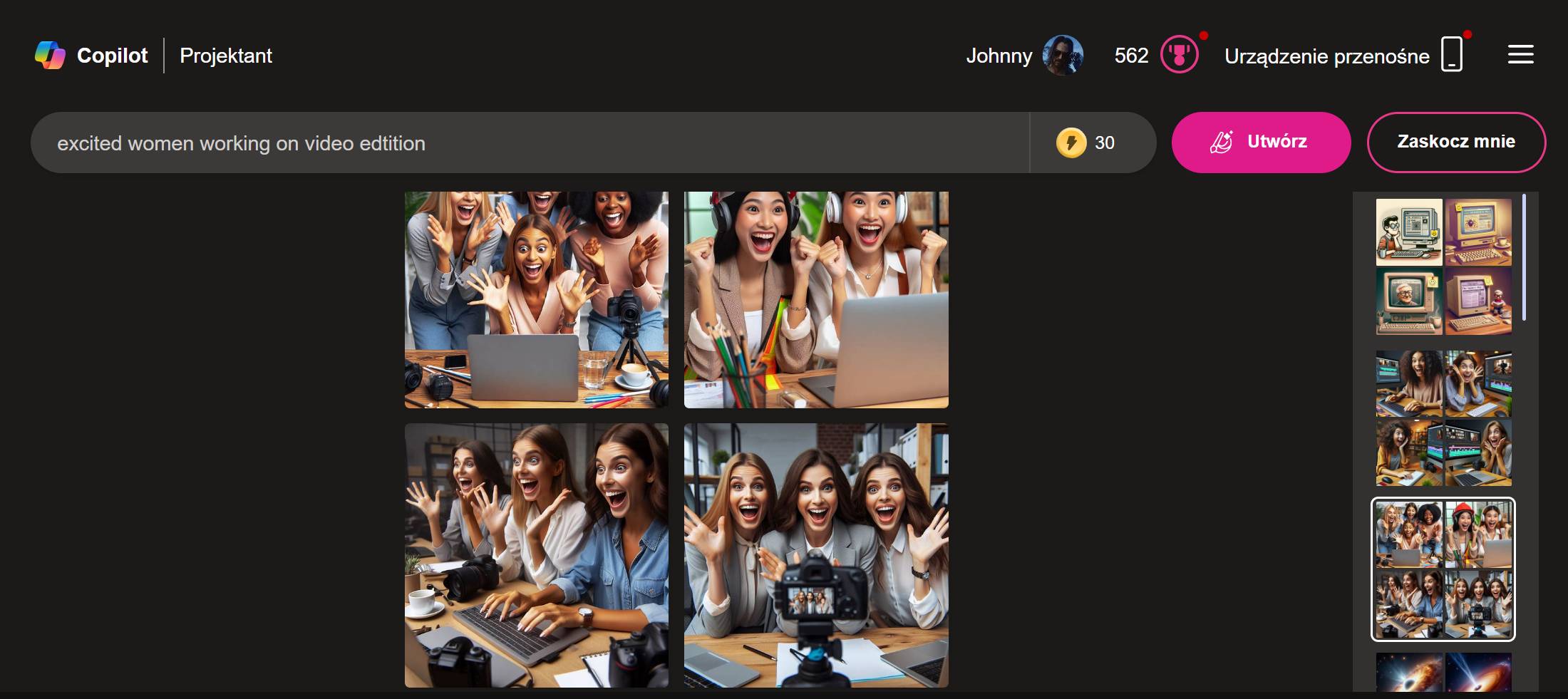The width and height of the screenshot is (1568, 699).
Task: Click the Copilot logo icon
Action: click(x=50, y=55)
